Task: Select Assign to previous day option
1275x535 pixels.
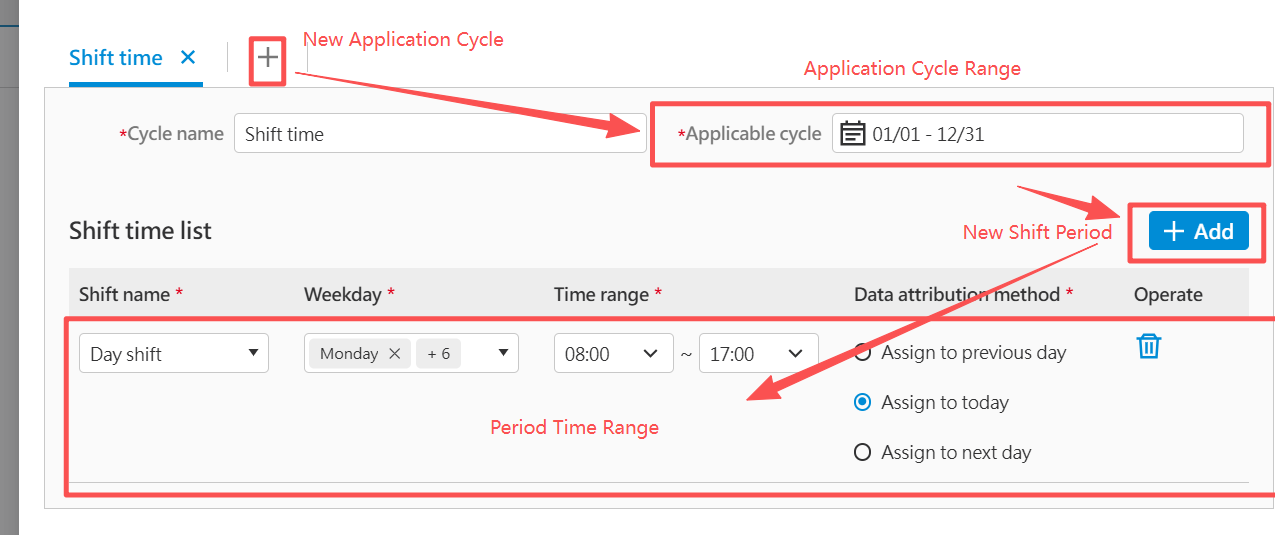Action: tap(862, 352)
